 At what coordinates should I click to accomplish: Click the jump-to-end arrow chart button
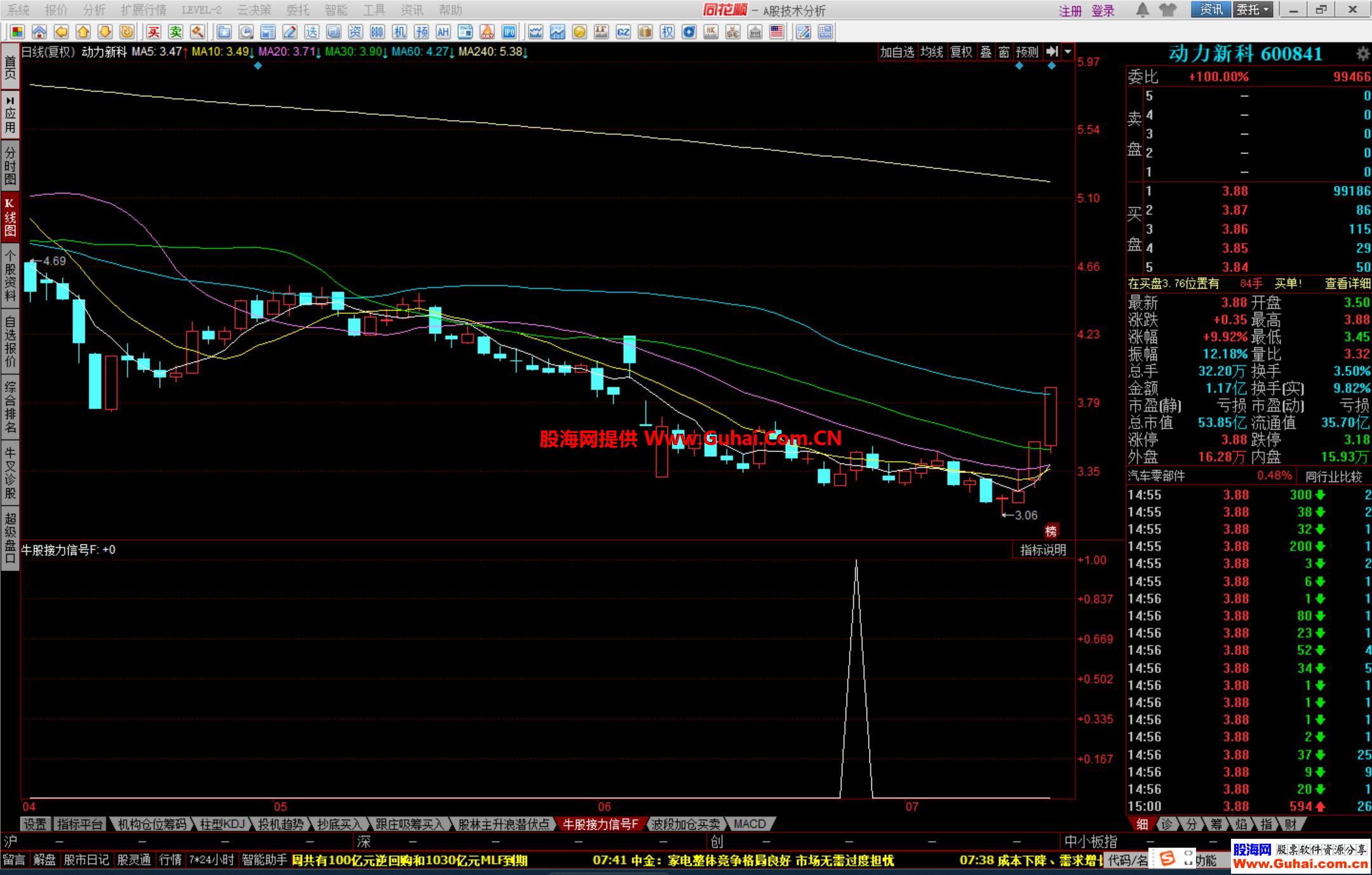pos(1052,52)
